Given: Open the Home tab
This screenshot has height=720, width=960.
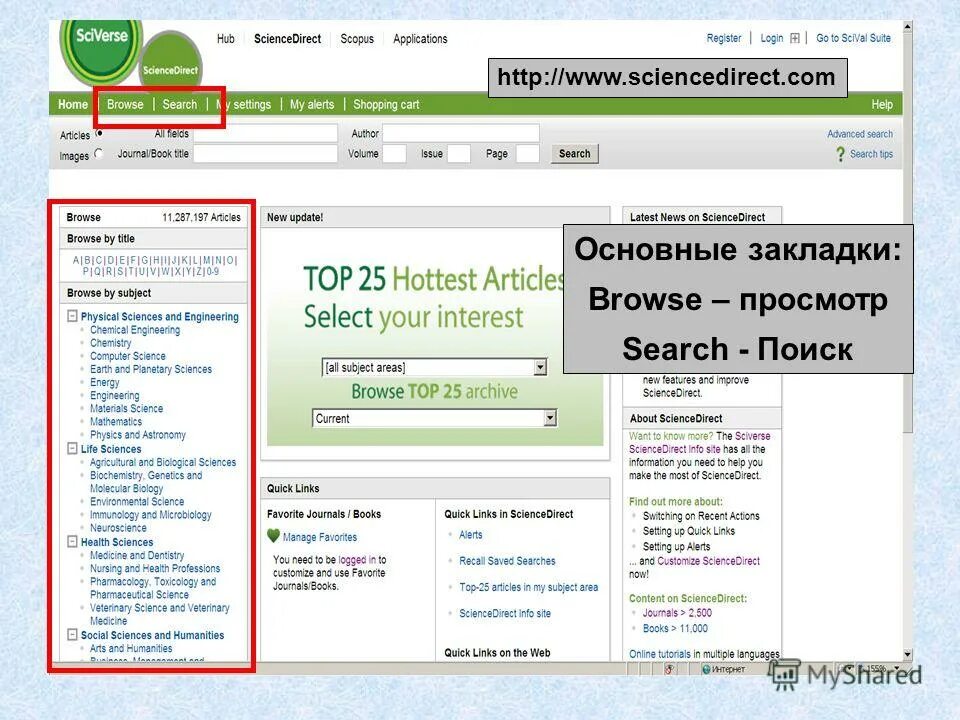Looking at the screenshot, I should (x=73, y=104).
